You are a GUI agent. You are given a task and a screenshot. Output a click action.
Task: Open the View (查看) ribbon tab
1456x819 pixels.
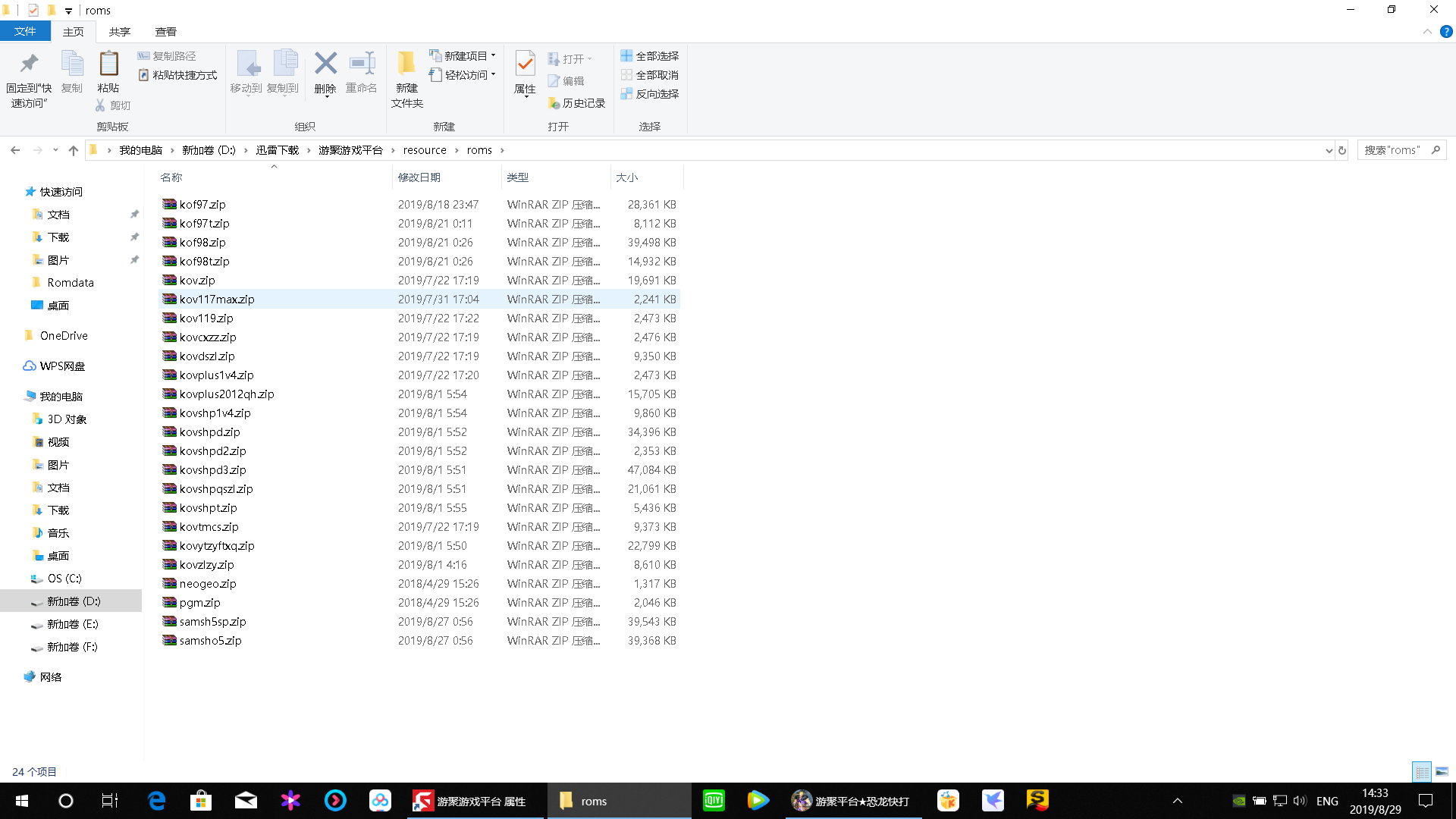(165, 32)
